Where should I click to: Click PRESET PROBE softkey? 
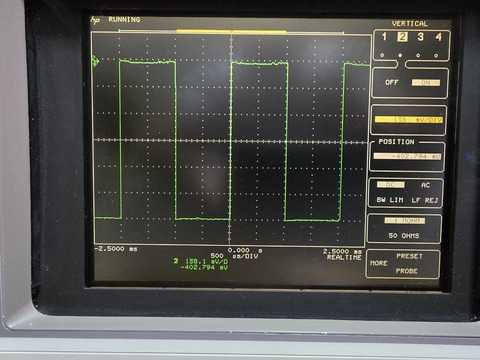pyautogui.click(x=408, y=264)
